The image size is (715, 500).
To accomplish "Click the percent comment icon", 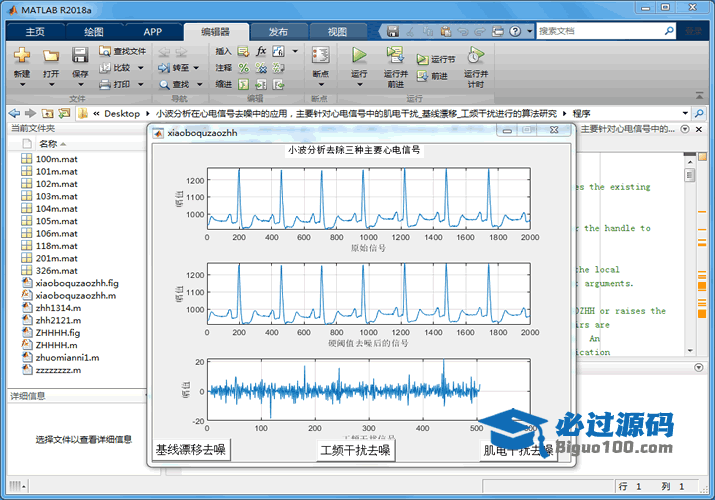I will tap(244, 68).
